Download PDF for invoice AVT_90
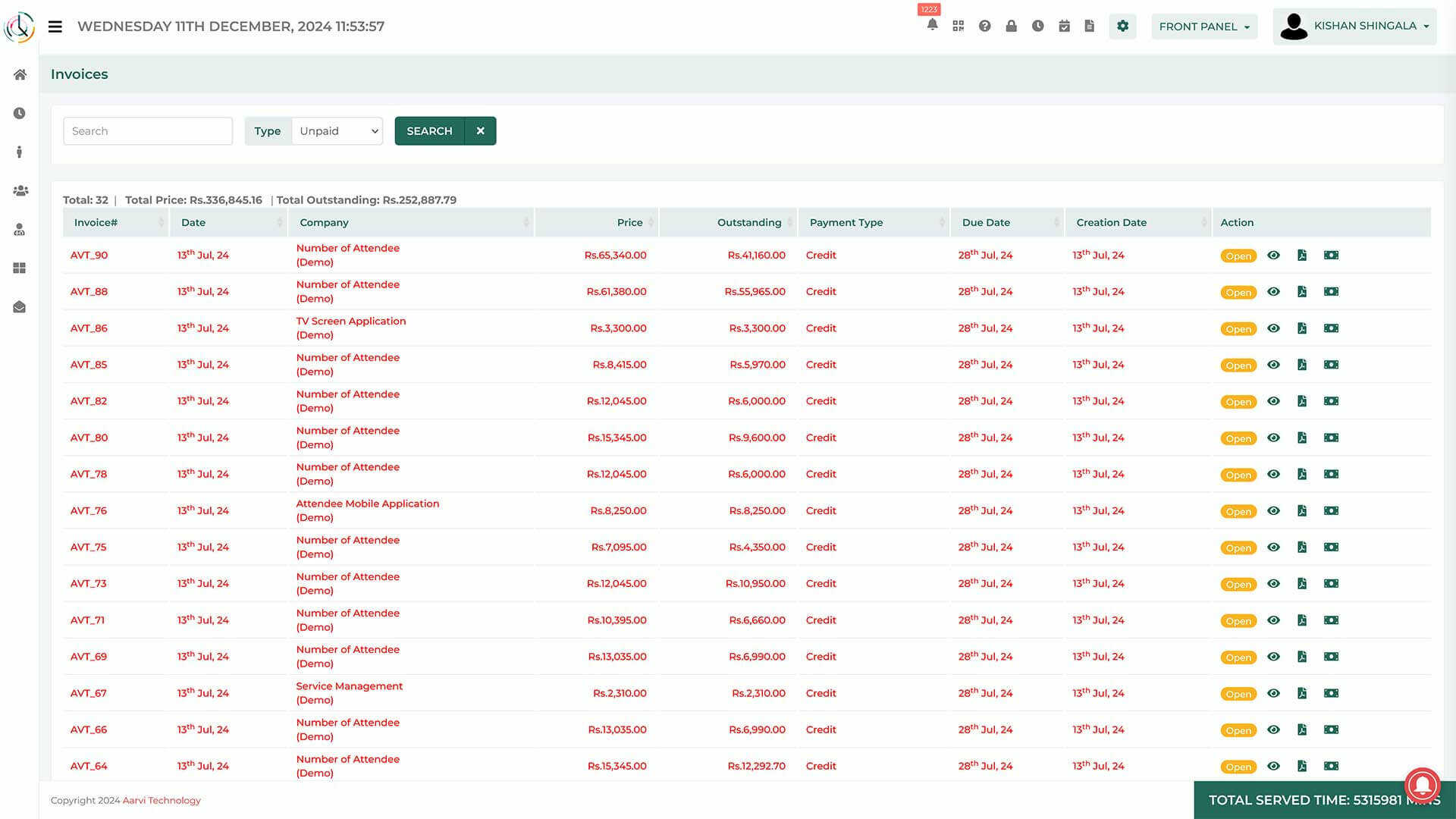 point(1302,255)
